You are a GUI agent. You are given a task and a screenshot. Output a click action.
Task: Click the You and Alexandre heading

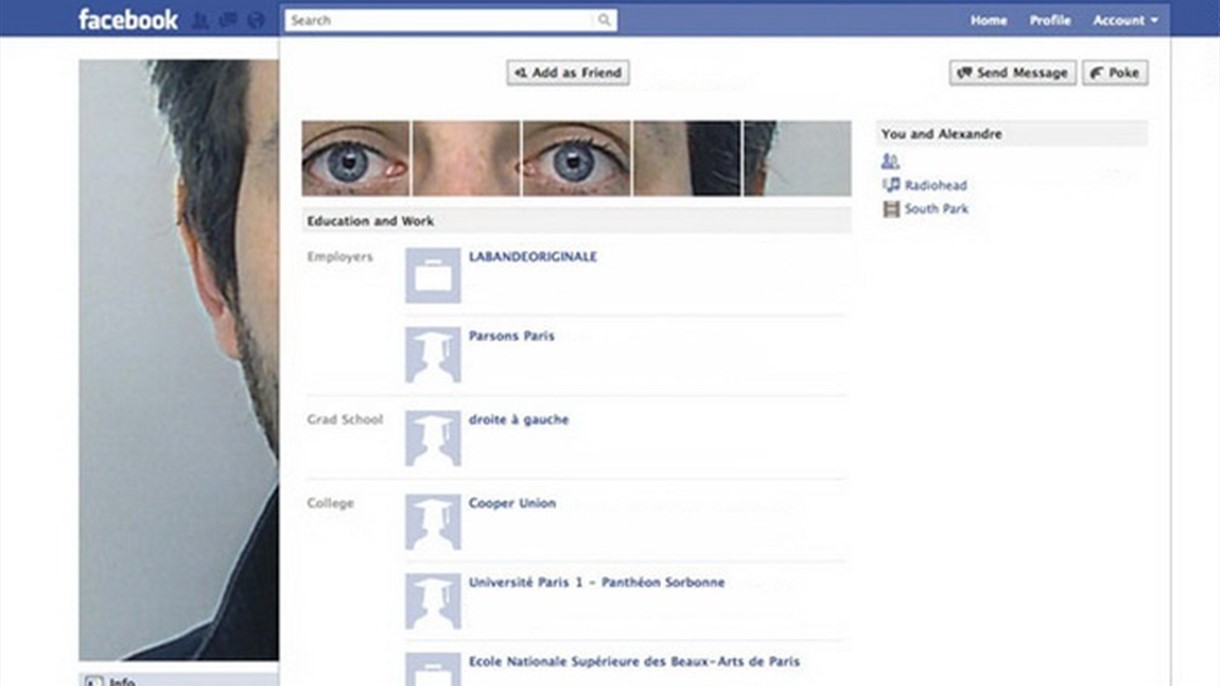(x=941, y=134)
